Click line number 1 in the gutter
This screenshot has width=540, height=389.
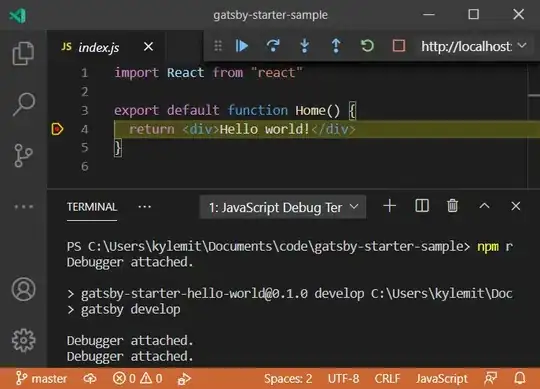(x=85, y=73)
